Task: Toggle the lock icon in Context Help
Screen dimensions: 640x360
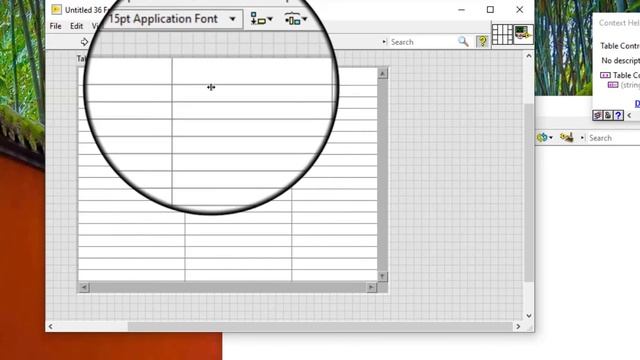Action: point(608,116)
